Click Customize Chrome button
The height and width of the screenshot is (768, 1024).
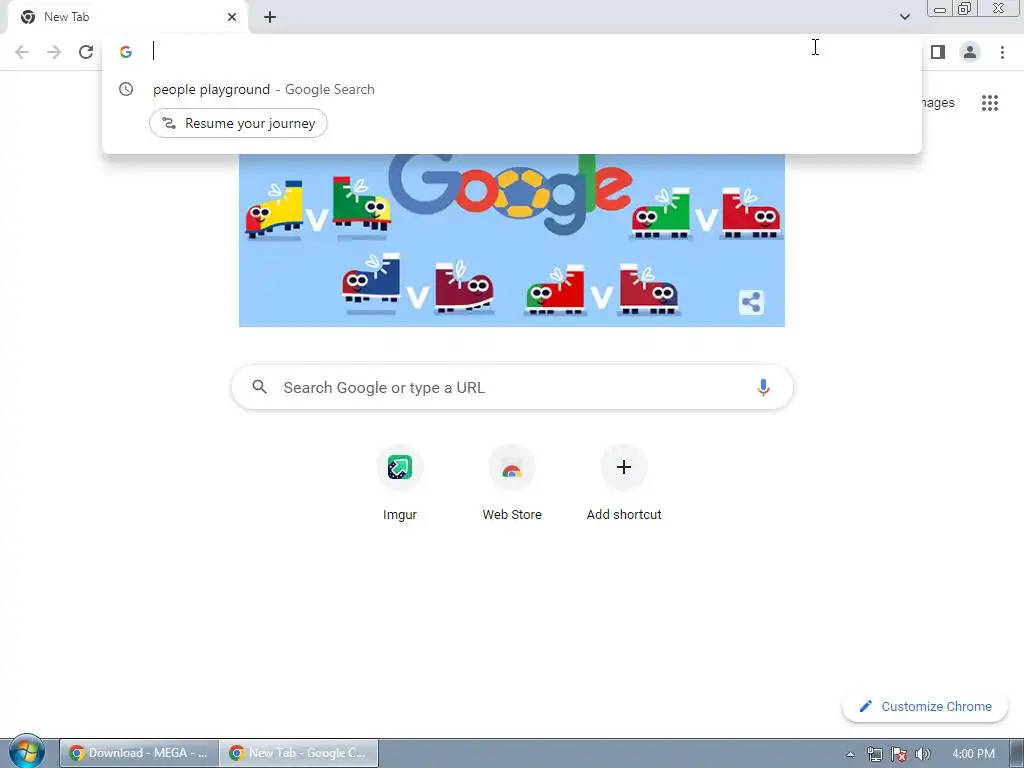tap(925, 707)
